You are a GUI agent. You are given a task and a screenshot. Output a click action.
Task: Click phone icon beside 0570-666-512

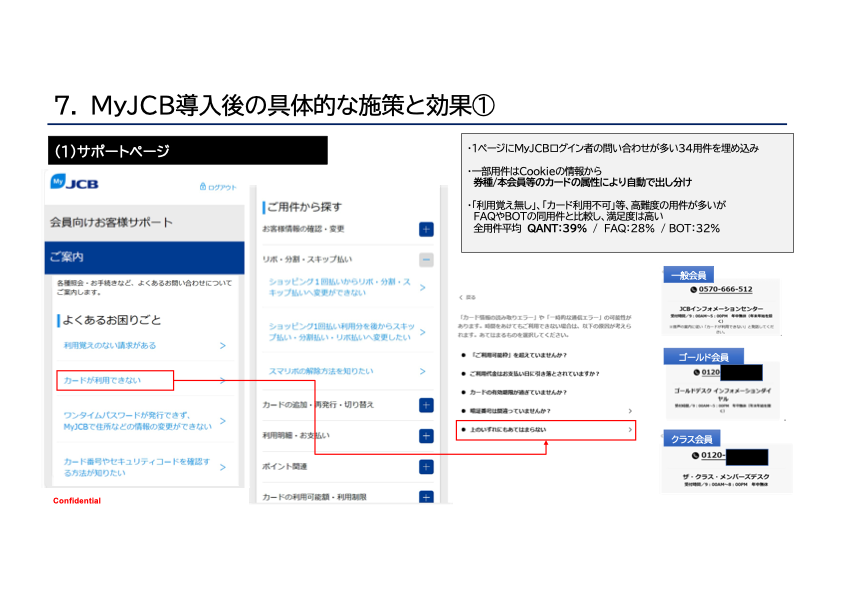693,289
